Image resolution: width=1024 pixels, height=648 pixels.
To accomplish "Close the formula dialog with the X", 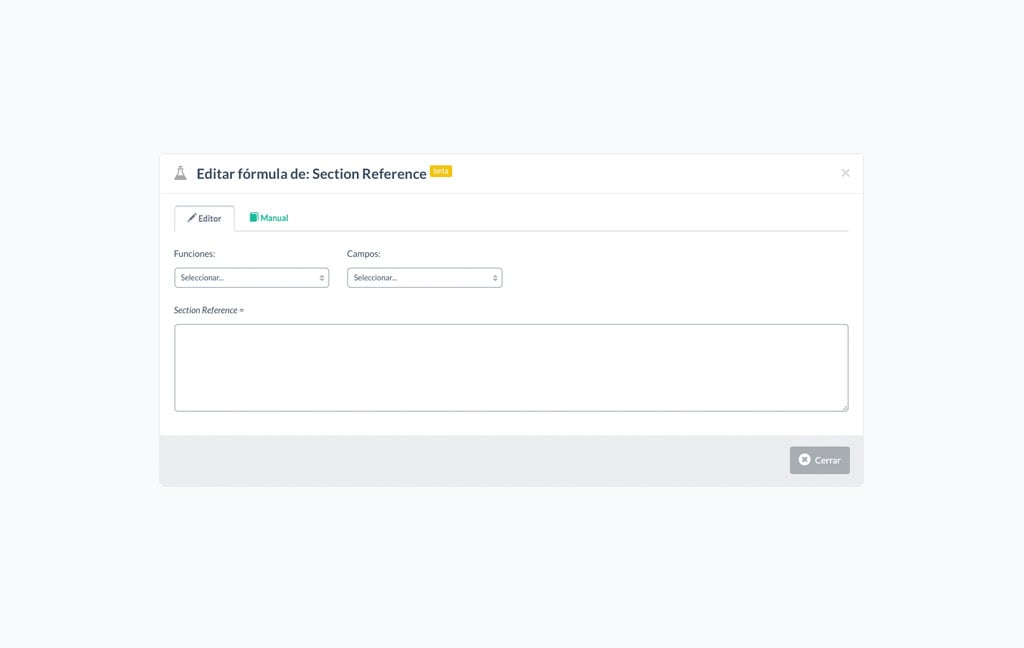I will tap(845, 173).
